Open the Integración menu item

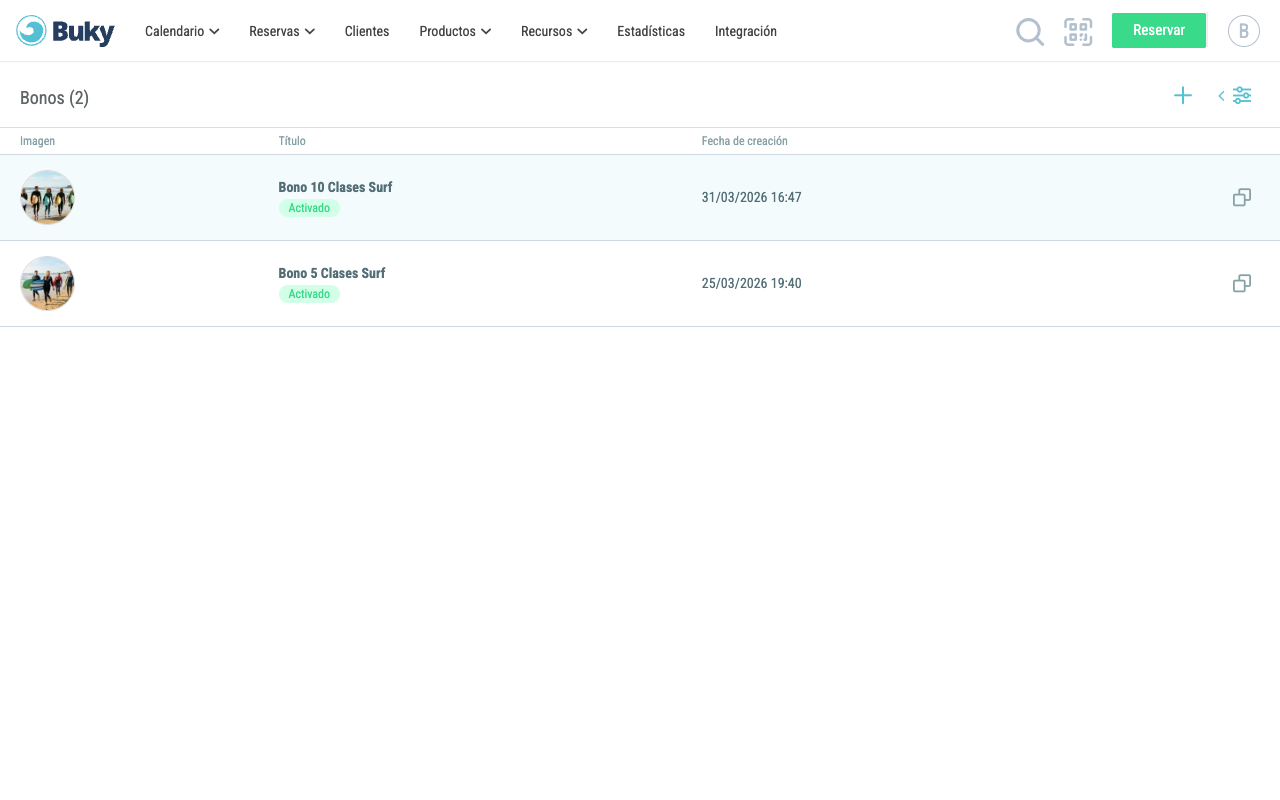746,31
